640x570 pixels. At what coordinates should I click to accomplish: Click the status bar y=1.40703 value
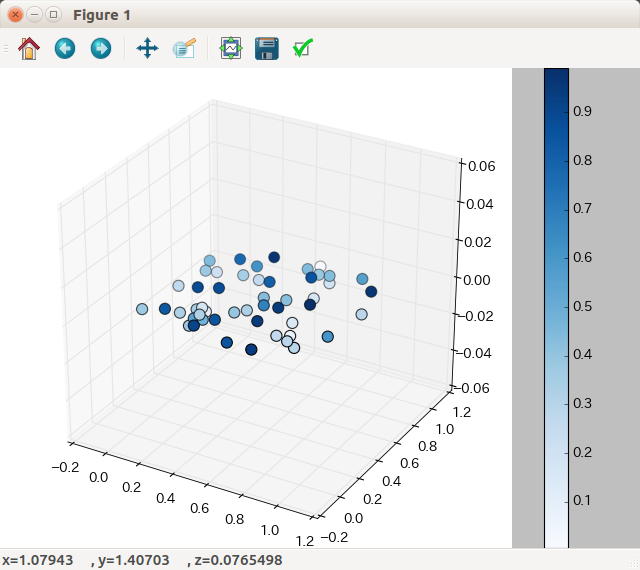click(133, 560)
